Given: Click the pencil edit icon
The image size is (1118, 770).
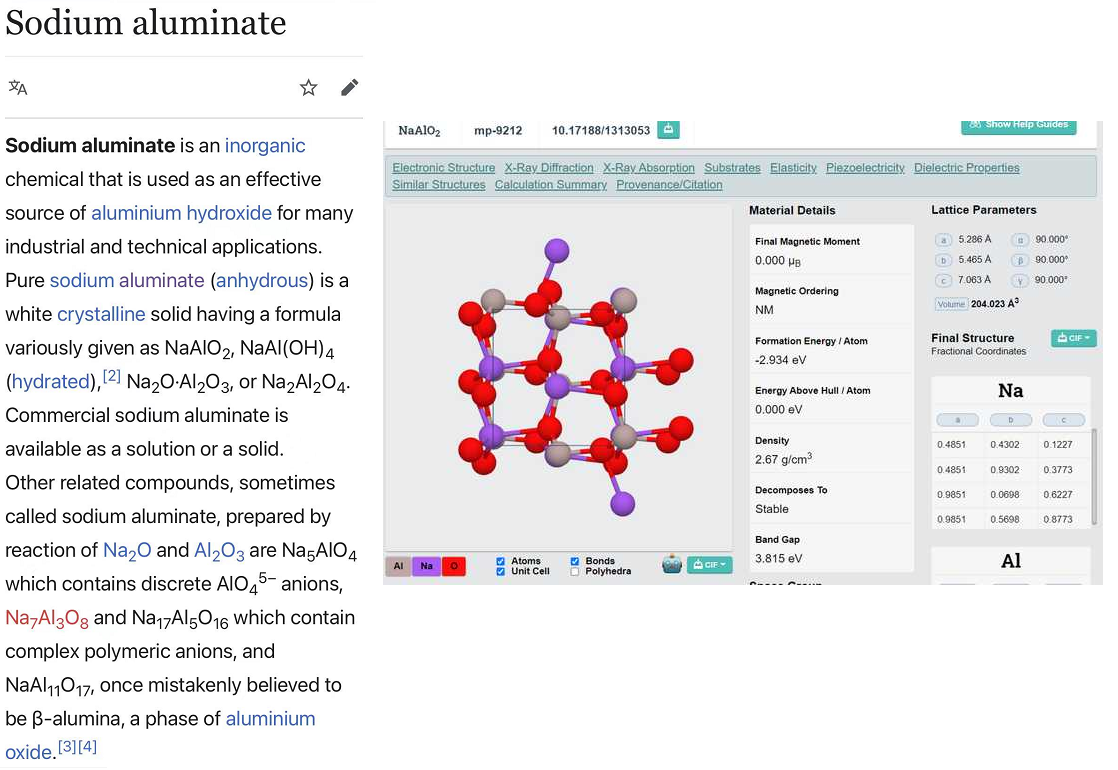Looking at the screenshot, I should (349, 88).
